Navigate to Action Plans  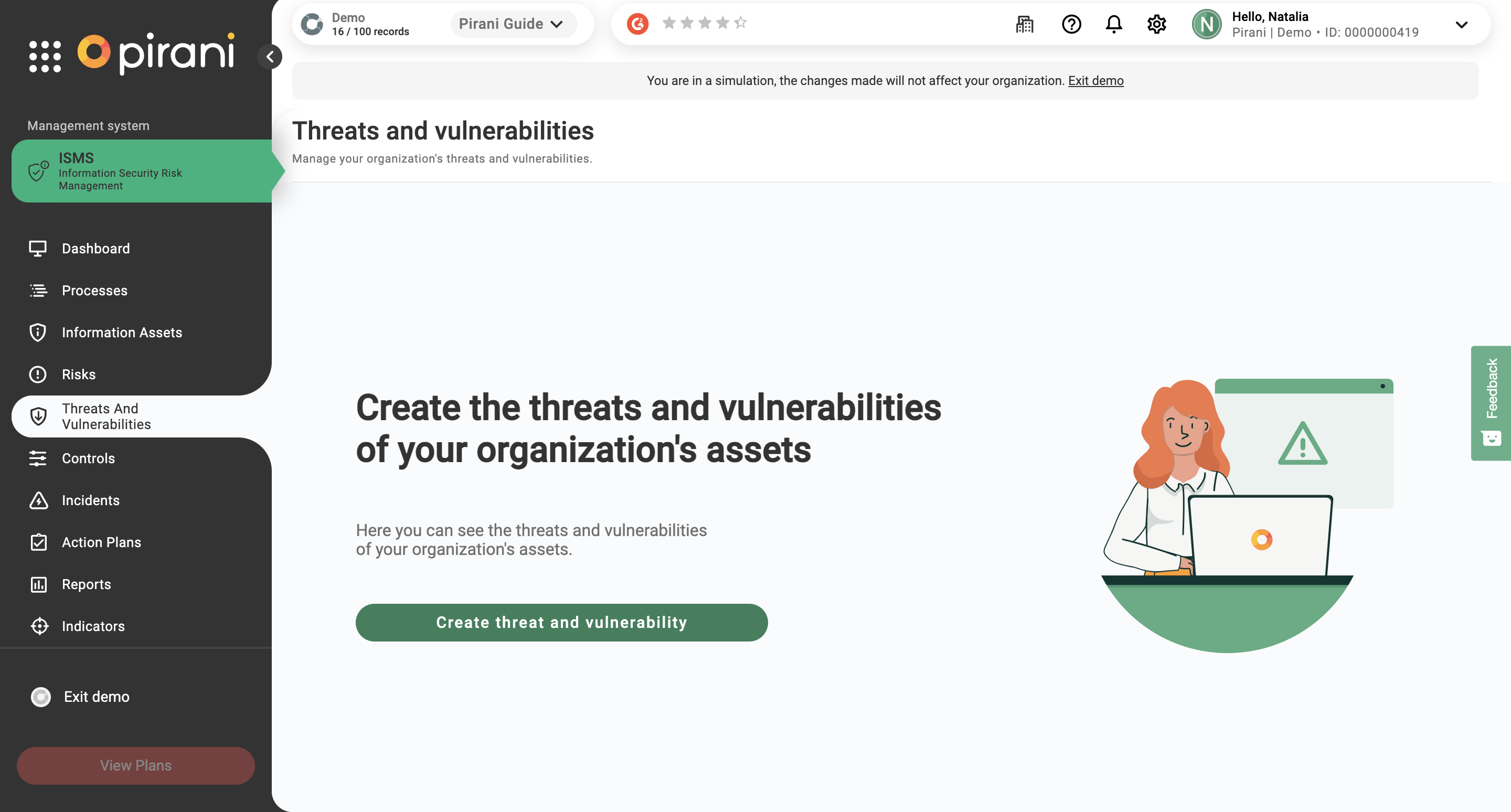(x=101, y=542)
